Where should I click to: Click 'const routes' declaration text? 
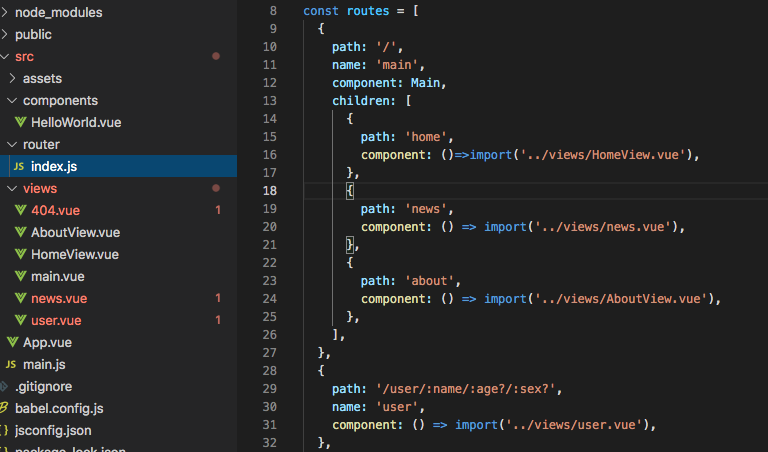[346, 11]
